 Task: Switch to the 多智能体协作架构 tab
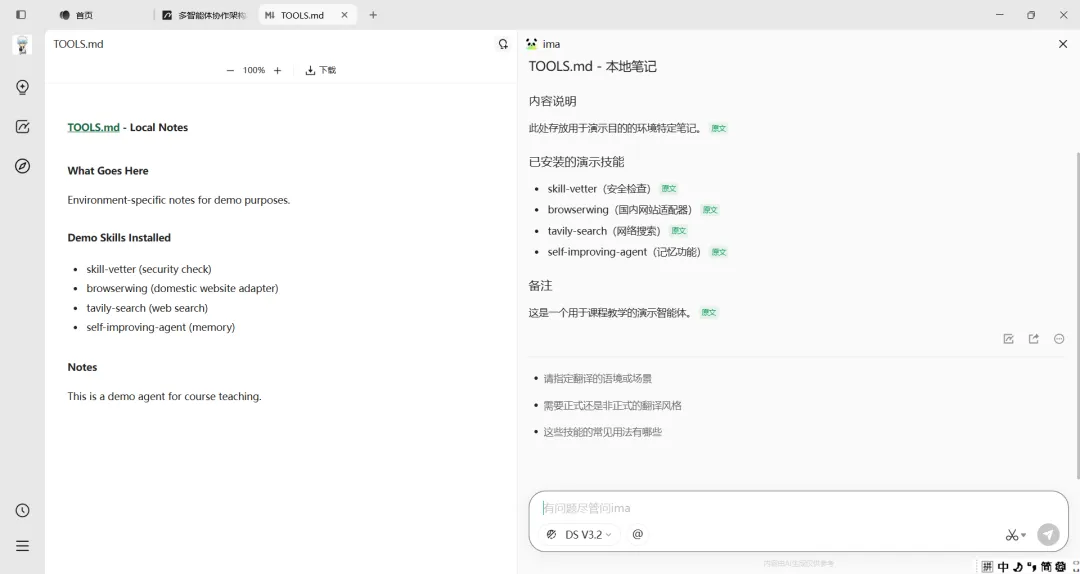pyautogui.click(x=205, y=14)
